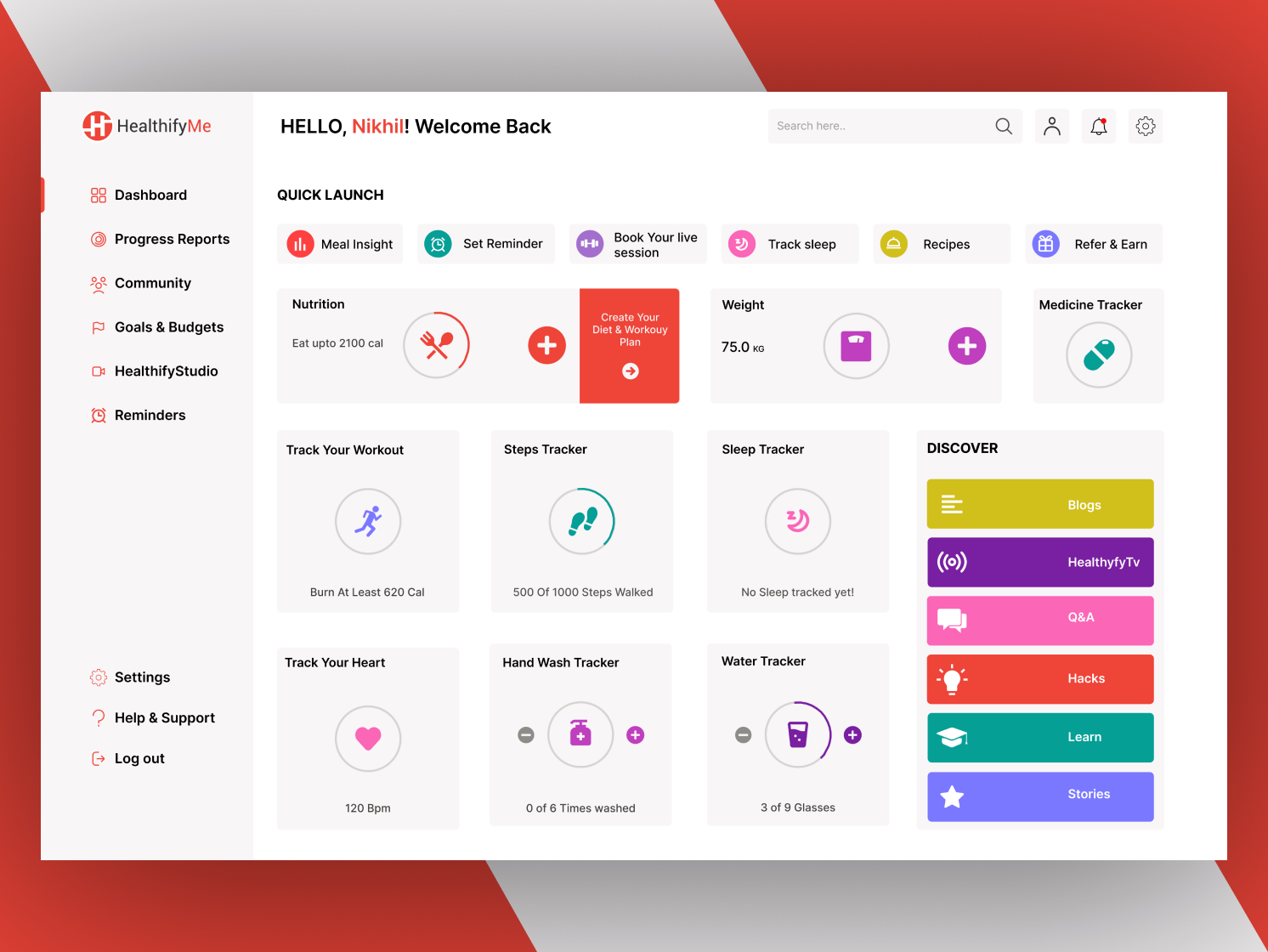Open the settings gear in header

[1146, 126]
